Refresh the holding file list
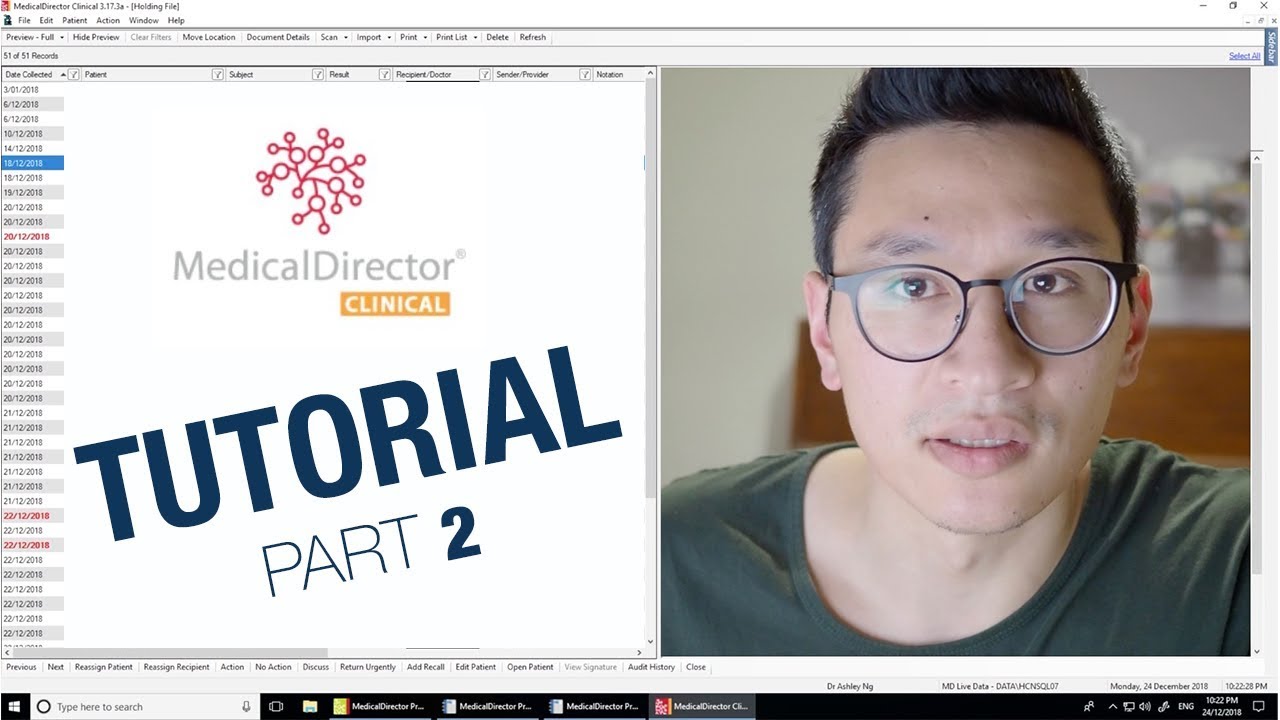Viewport: 1280px width, 720px height. (x=533, y=37)
